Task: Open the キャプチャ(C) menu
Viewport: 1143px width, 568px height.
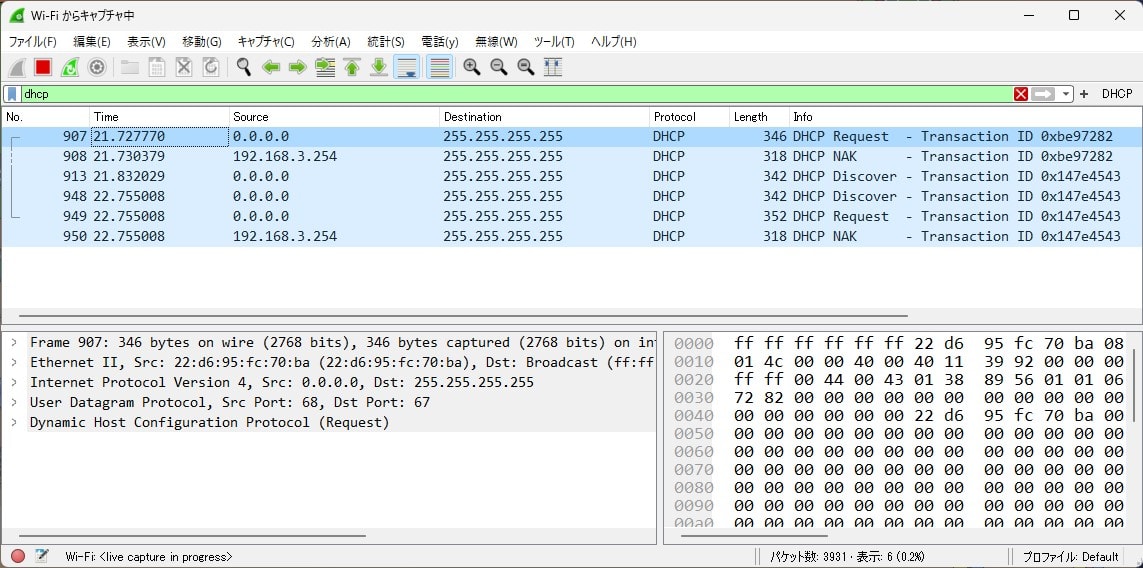Action: pyautogui.click(x=266, y=42)
